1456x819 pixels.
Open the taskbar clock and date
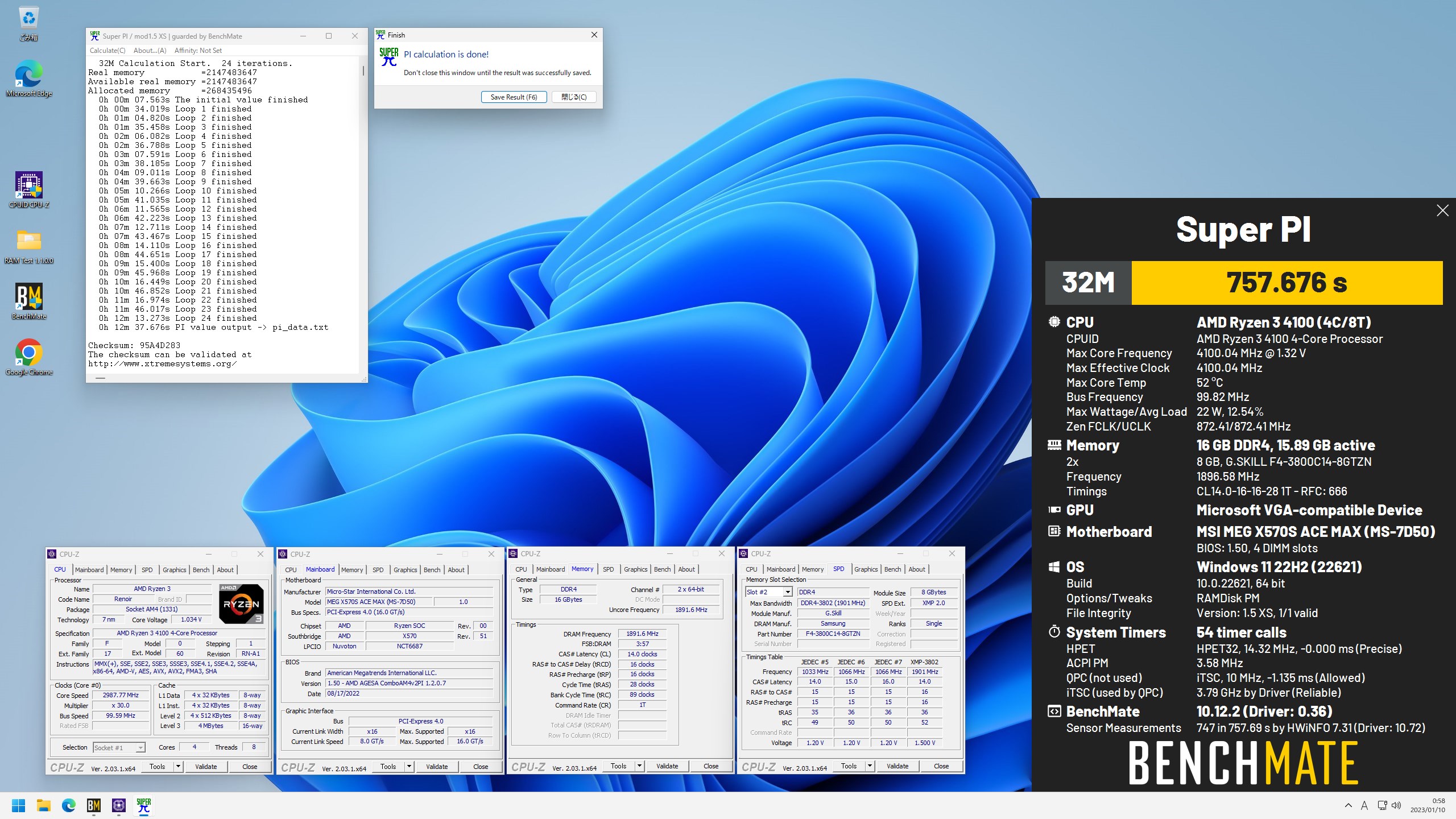pyautogui.click(x=1427, y=805)
